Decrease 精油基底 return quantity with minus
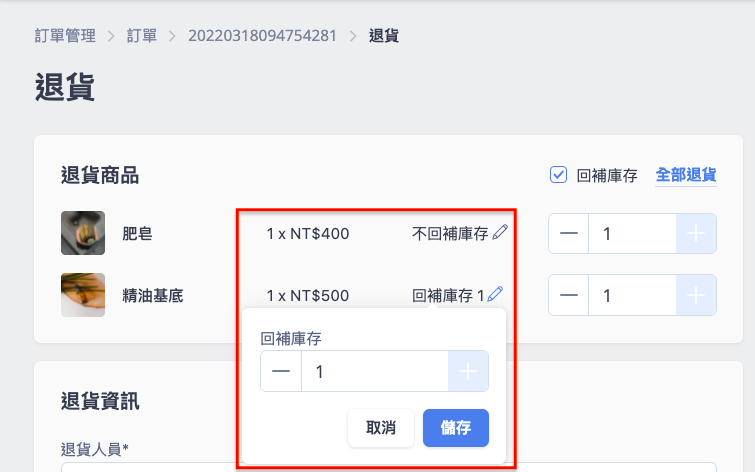 [569, 295]
